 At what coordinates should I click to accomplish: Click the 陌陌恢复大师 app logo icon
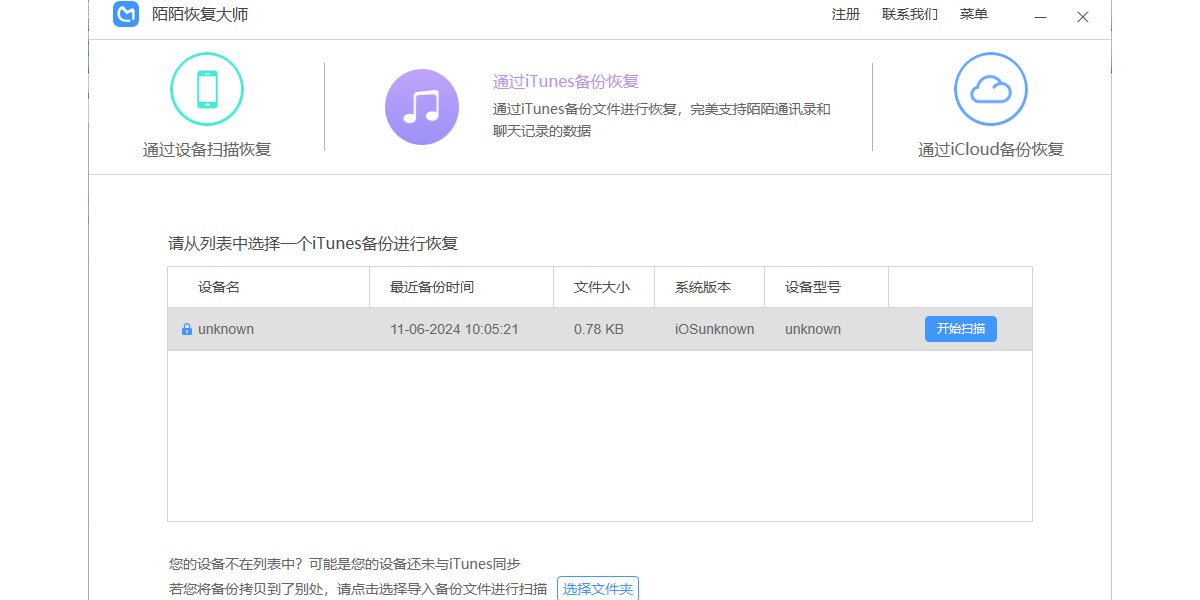pos(126,15)
